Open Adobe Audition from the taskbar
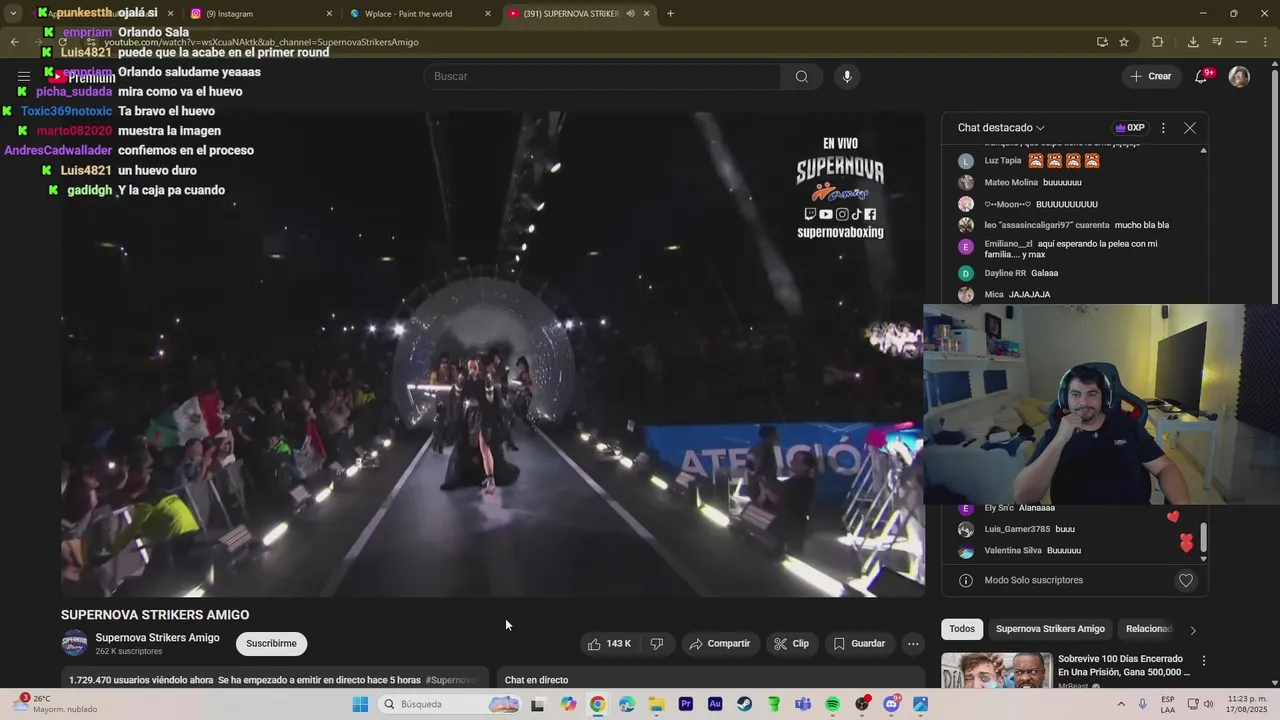1280x720 pixels. [x=715, y=704]
